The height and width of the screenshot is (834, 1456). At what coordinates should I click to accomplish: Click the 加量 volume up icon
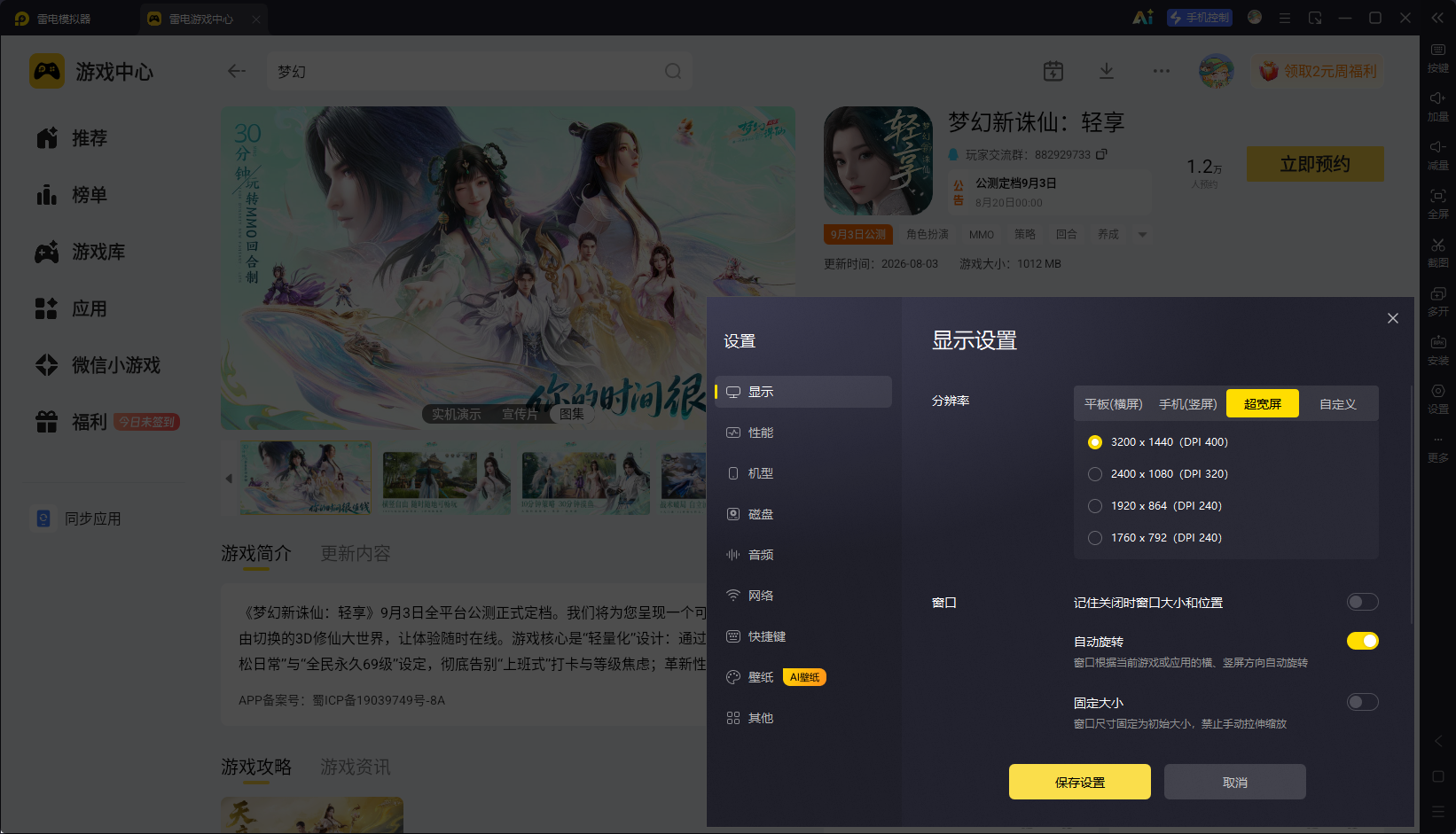[1437, 98]
